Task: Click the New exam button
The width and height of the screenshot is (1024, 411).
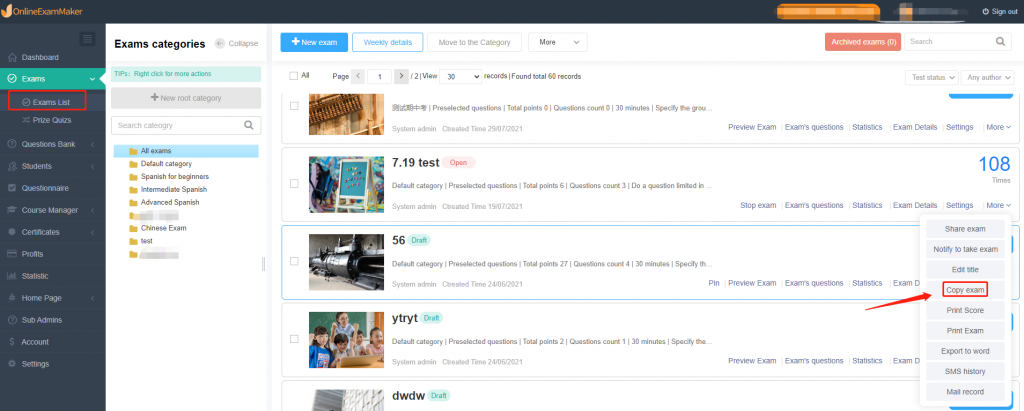Action: 314,42
